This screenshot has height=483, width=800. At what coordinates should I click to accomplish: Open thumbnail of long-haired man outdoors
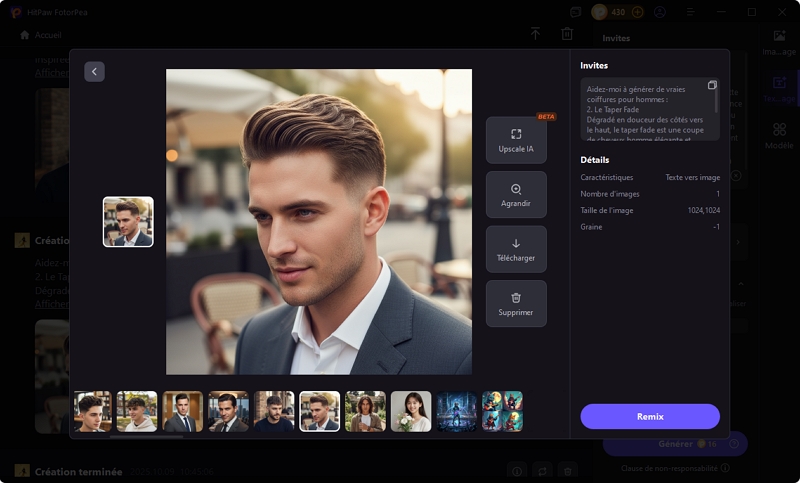tap(365, 412)
